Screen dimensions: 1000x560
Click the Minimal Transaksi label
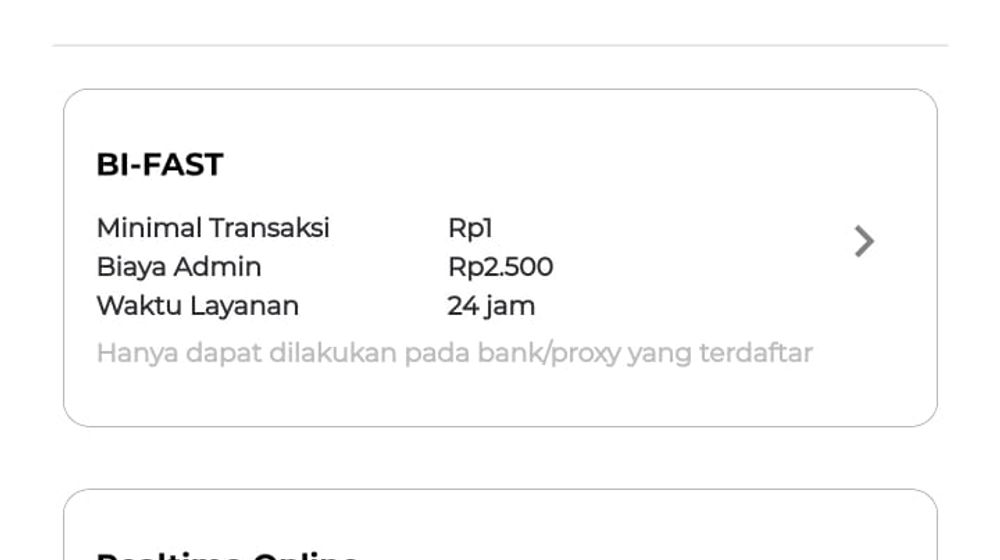click(212, 228)
